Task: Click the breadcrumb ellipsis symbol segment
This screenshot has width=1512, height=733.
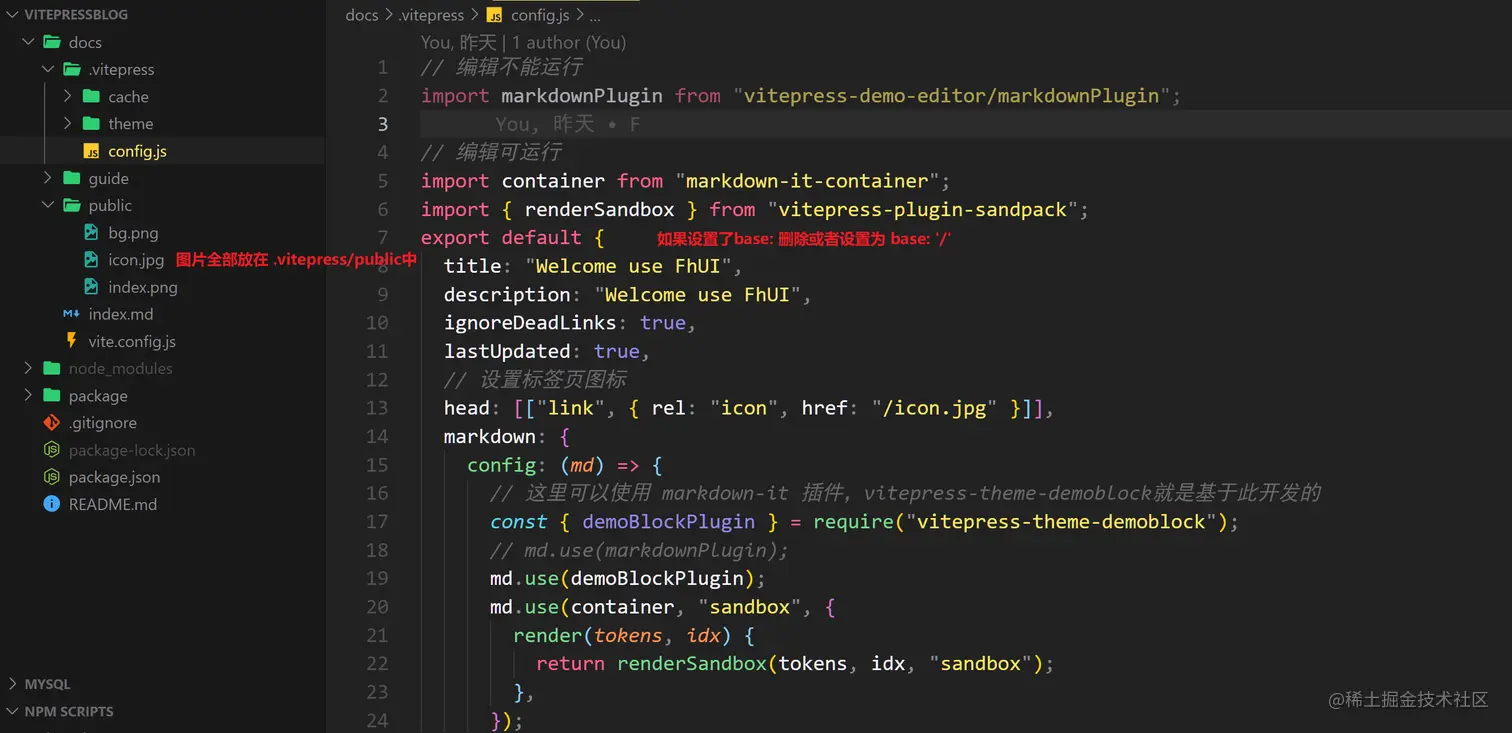Action: 595,15
